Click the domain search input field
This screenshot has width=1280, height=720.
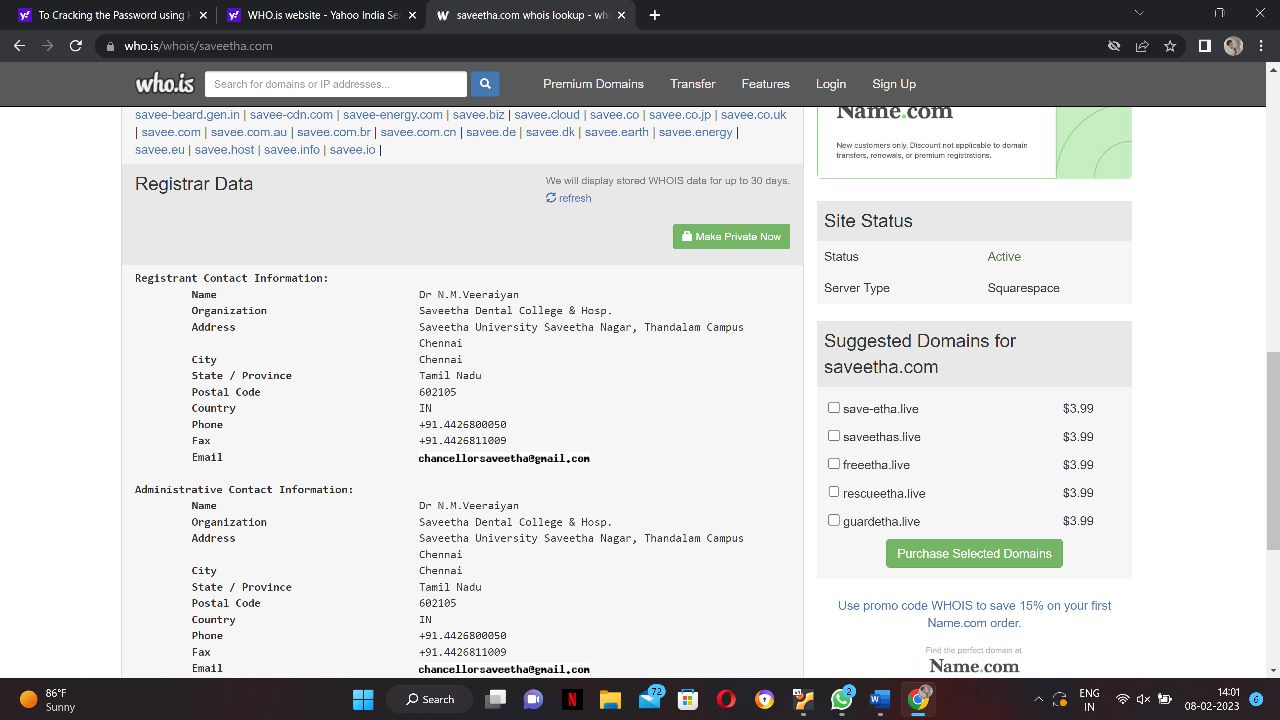[335, 83]
